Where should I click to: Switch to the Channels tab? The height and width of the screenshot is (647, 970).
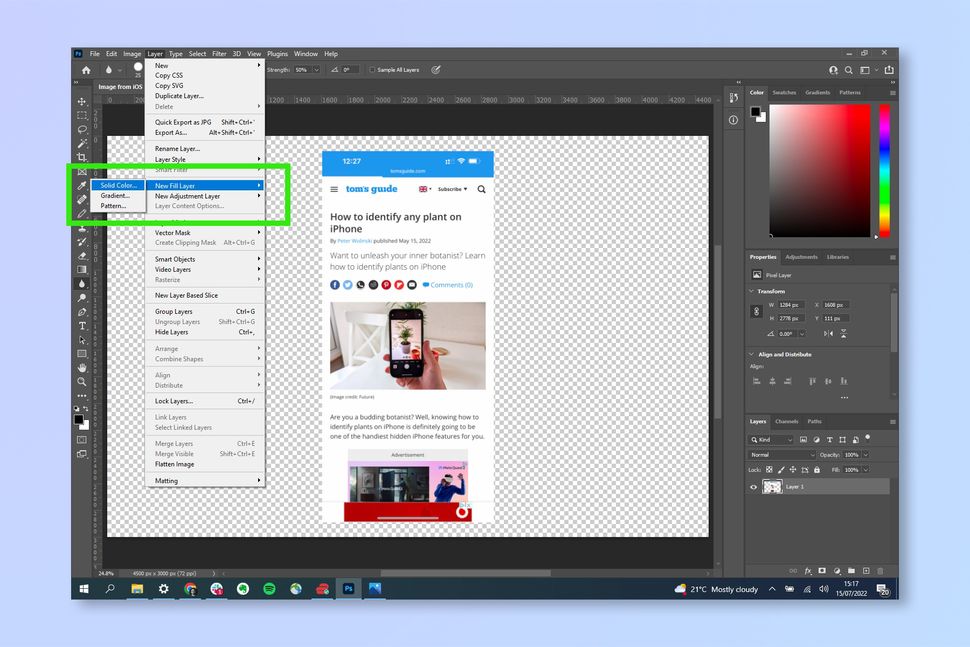(x=786, y=422)
